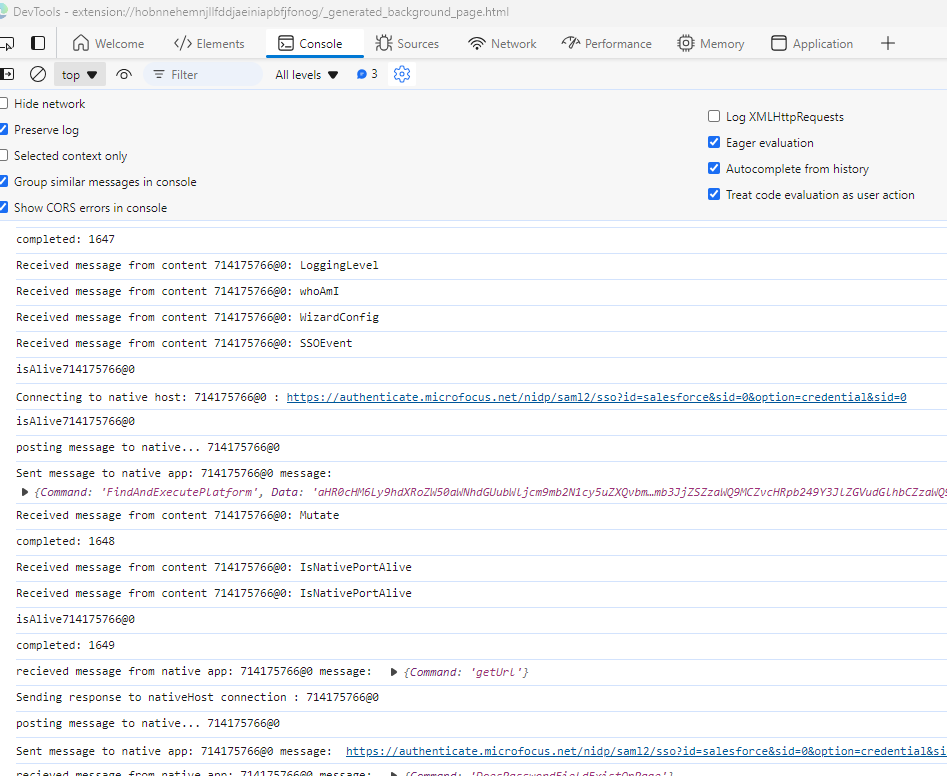
Task: Select the Console tab
Action: coord(315,43)
